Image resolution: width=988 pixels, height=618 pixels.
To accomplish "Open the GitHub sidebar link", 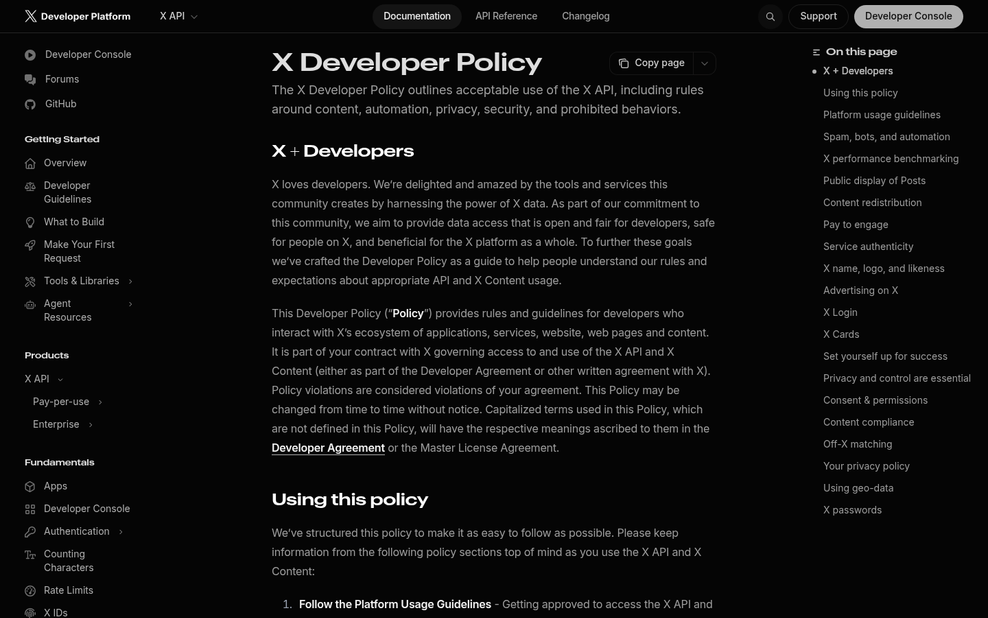I will (x=60, y=104).
